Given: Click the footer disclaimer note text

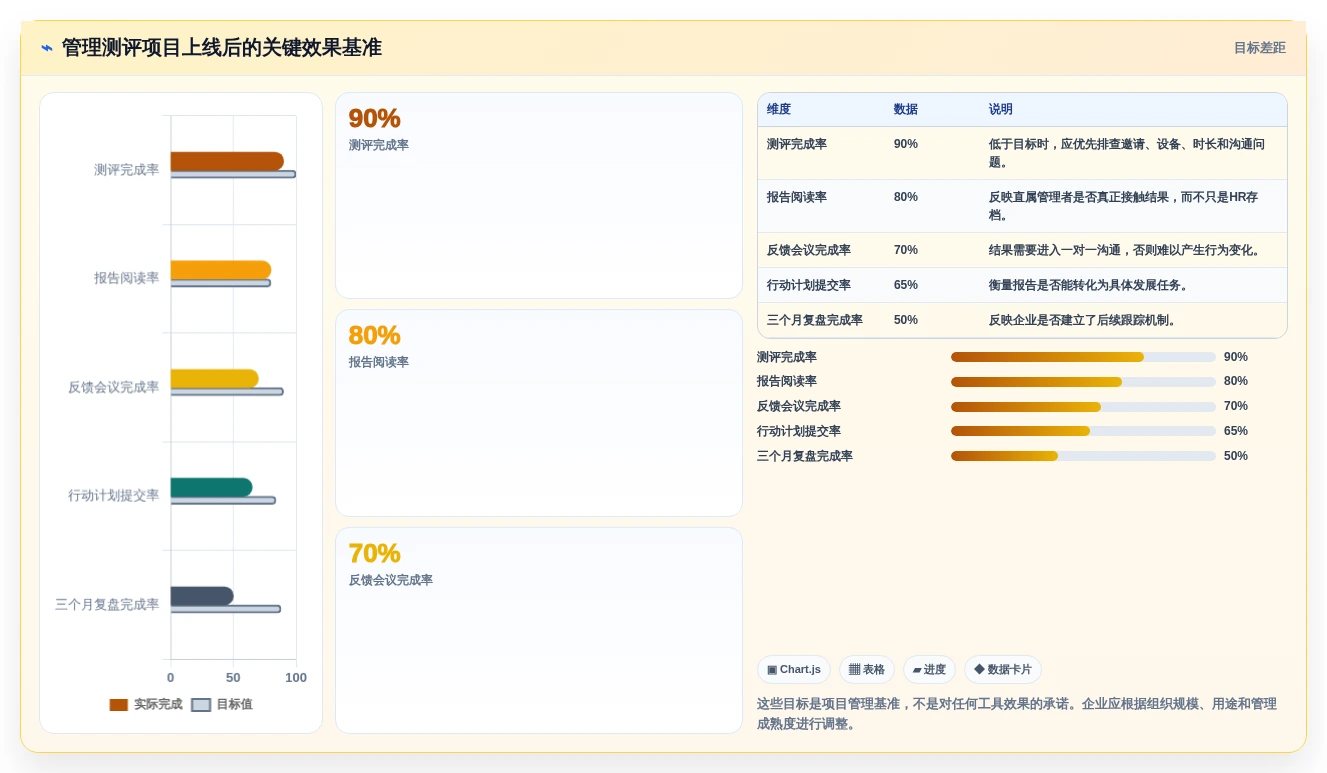Looking at the screenshot, I should (x=1017, y=714).
